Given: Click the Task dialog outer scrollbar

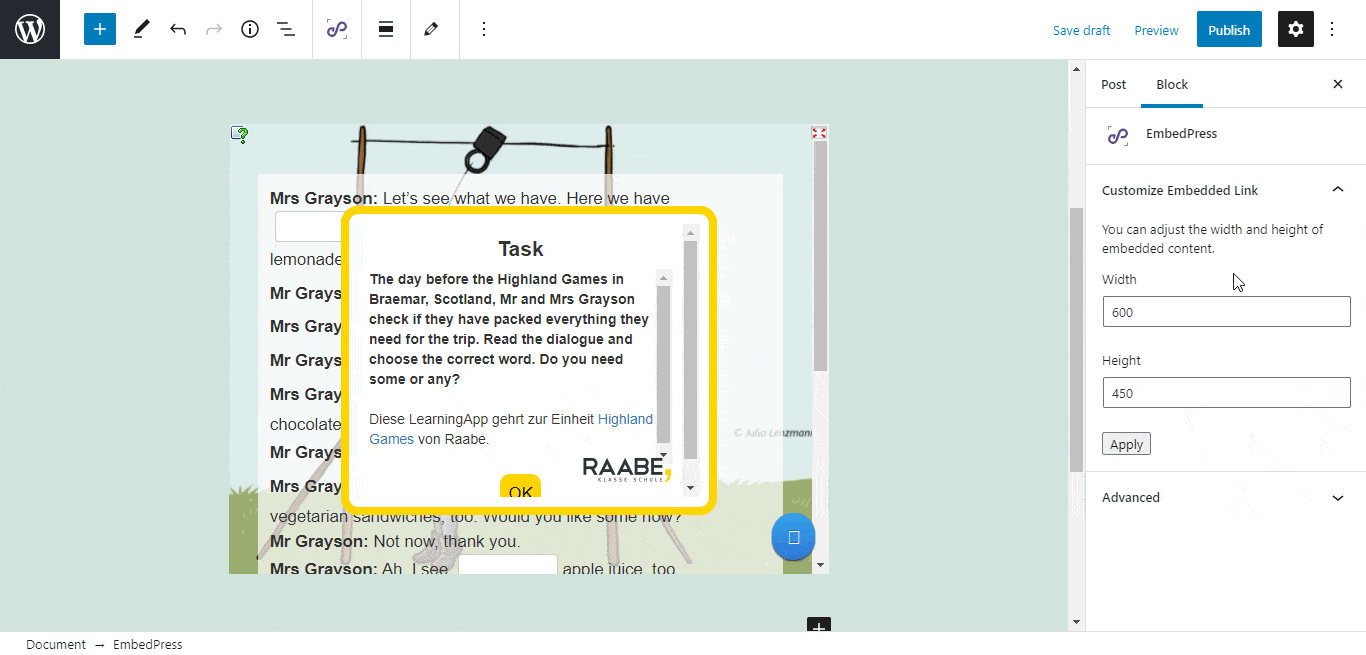Looking at the screenshot, I should (690, 349).
